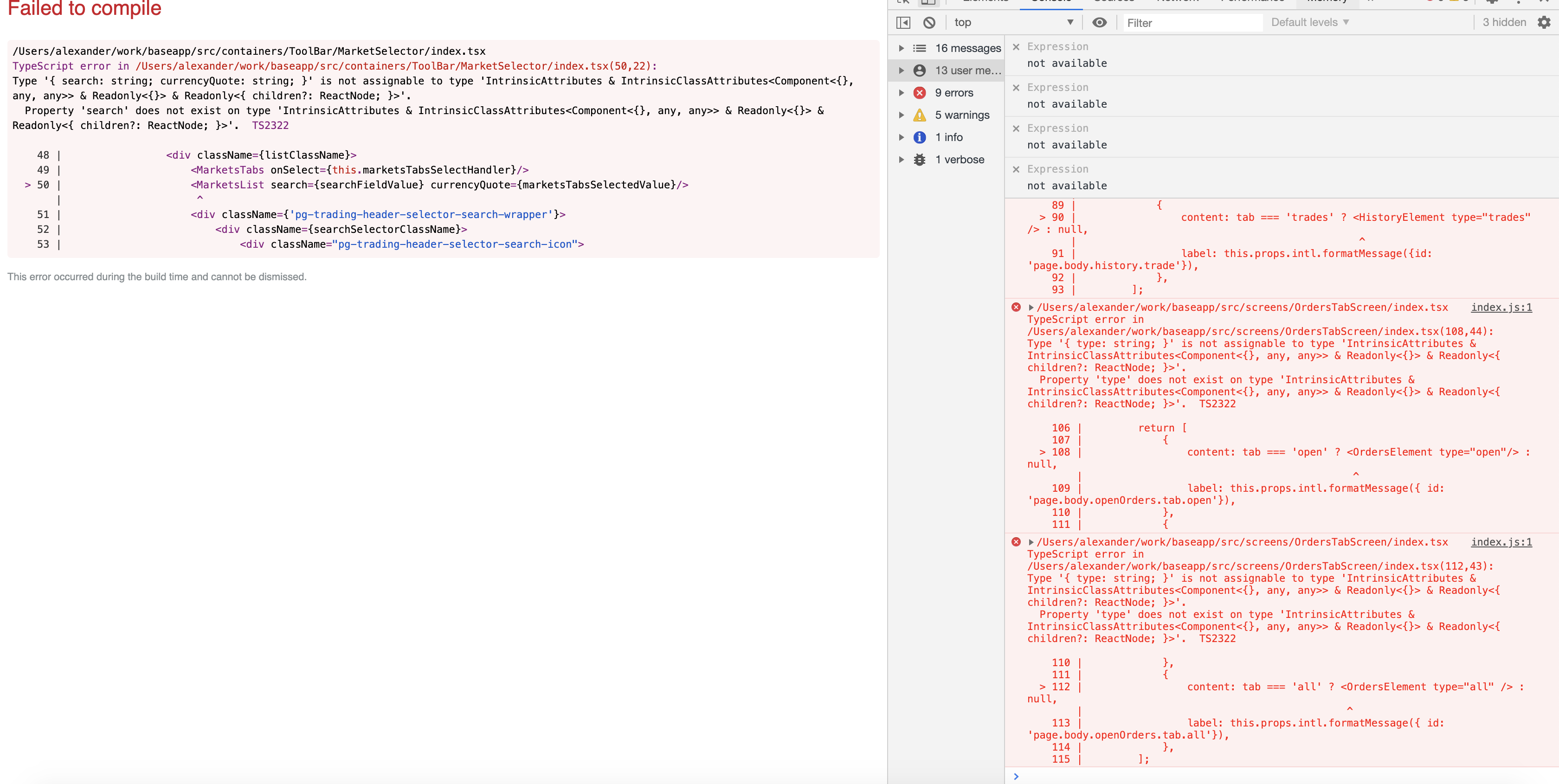Click the index.js:1 error source link
1559x784 pixels.
tap(1501, 307)
